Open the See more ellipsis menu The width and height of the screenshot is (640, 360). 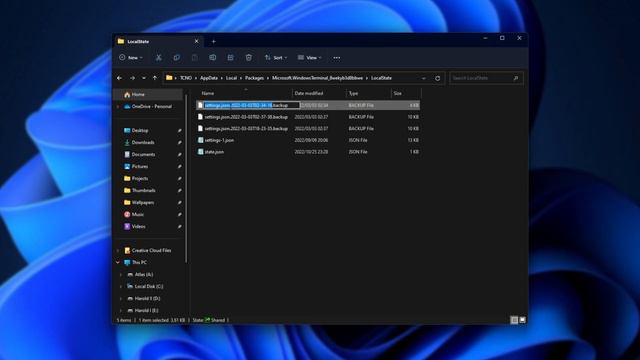(x=337, y=58)
